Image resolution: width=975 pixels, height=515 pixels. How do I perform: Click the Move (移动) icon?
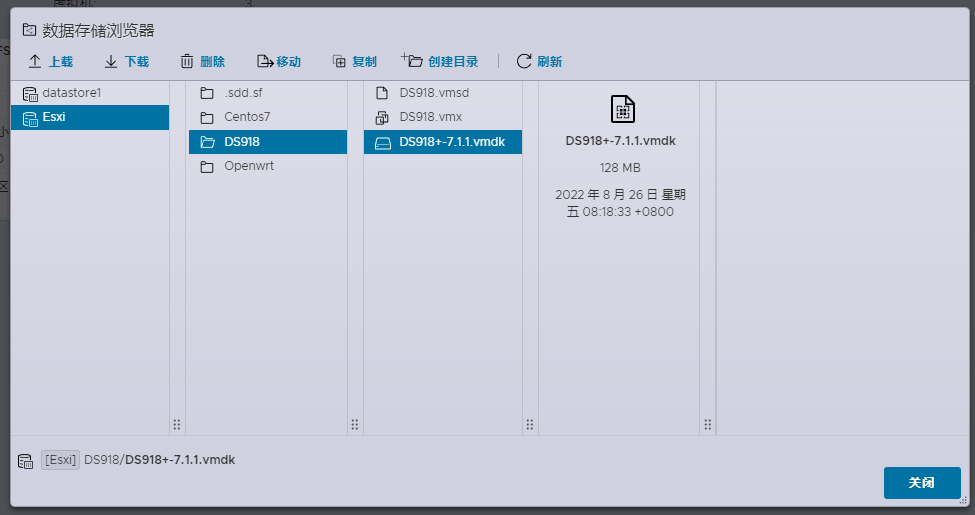(264, 62)
